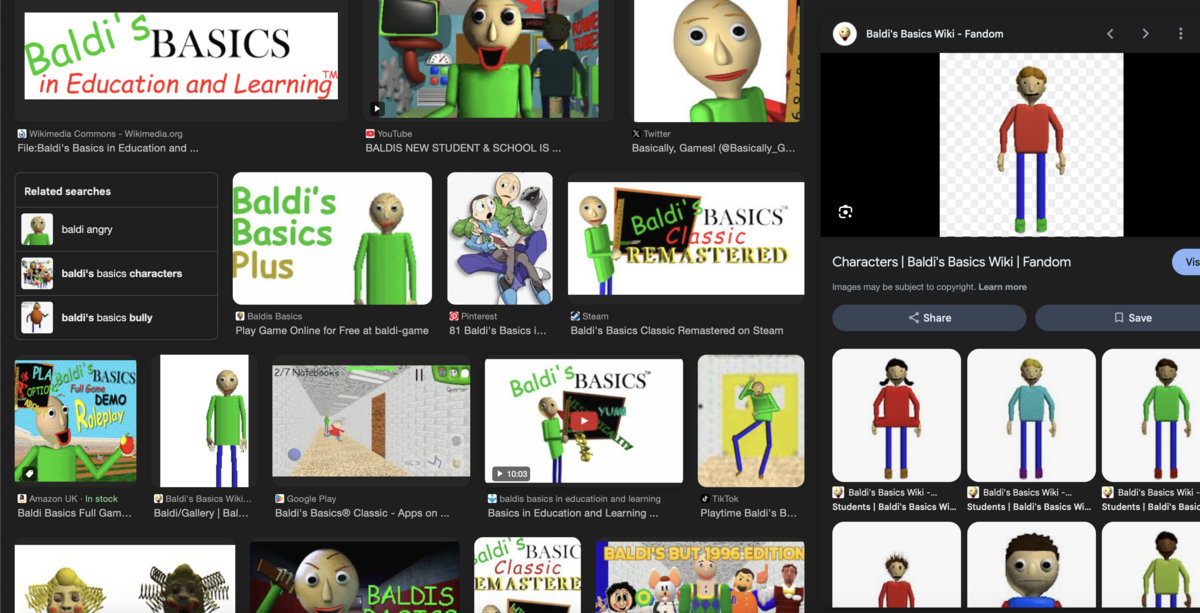Screen dimensions: 1200x613
Task: Open Baldi's Basics Classic Remastered Steam image
Action: click(685, 238)
